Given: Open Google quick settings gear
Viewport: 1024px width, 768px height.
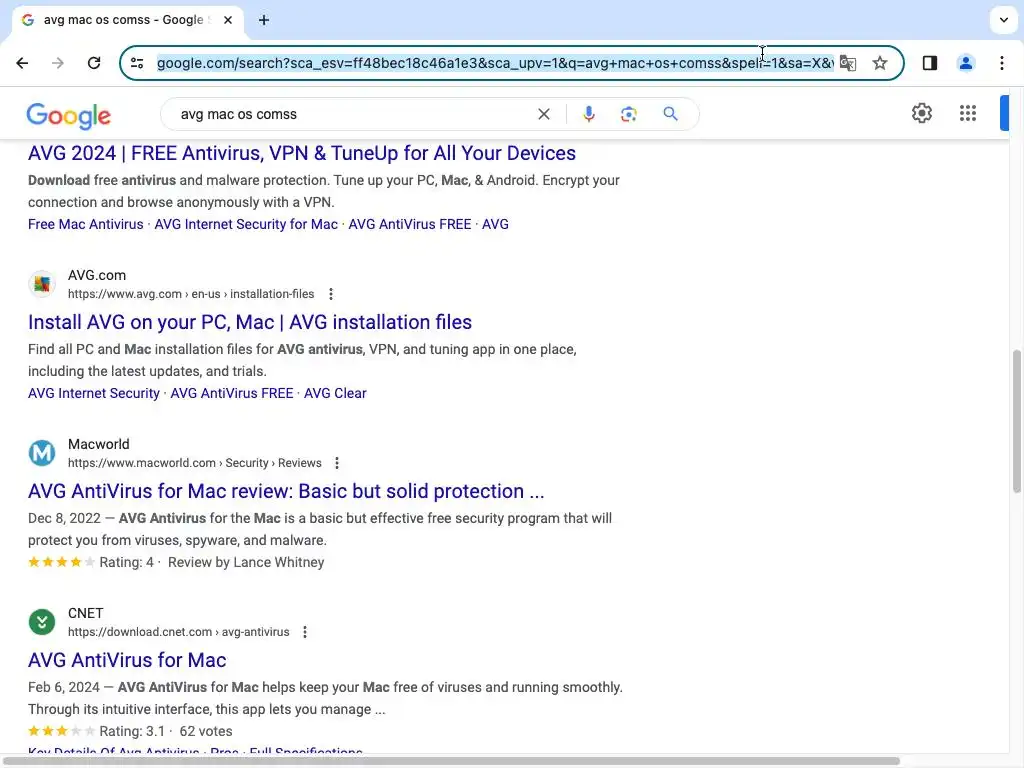Looking at the screenshot, I should 921,113.
